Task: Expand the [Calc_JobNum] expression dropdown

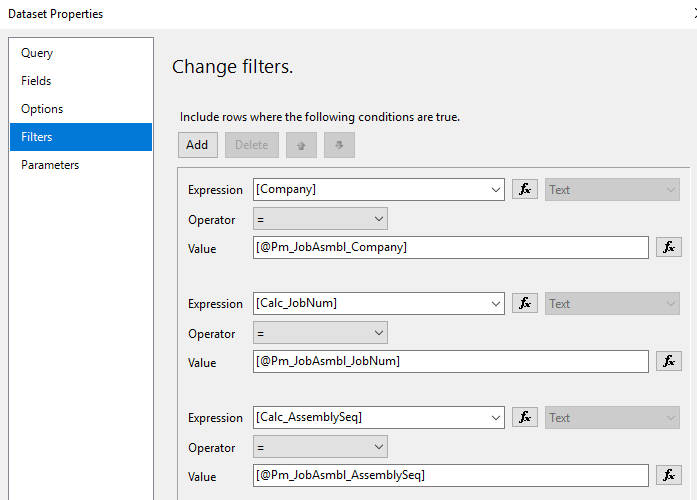Action: click(x=497, y=303)
